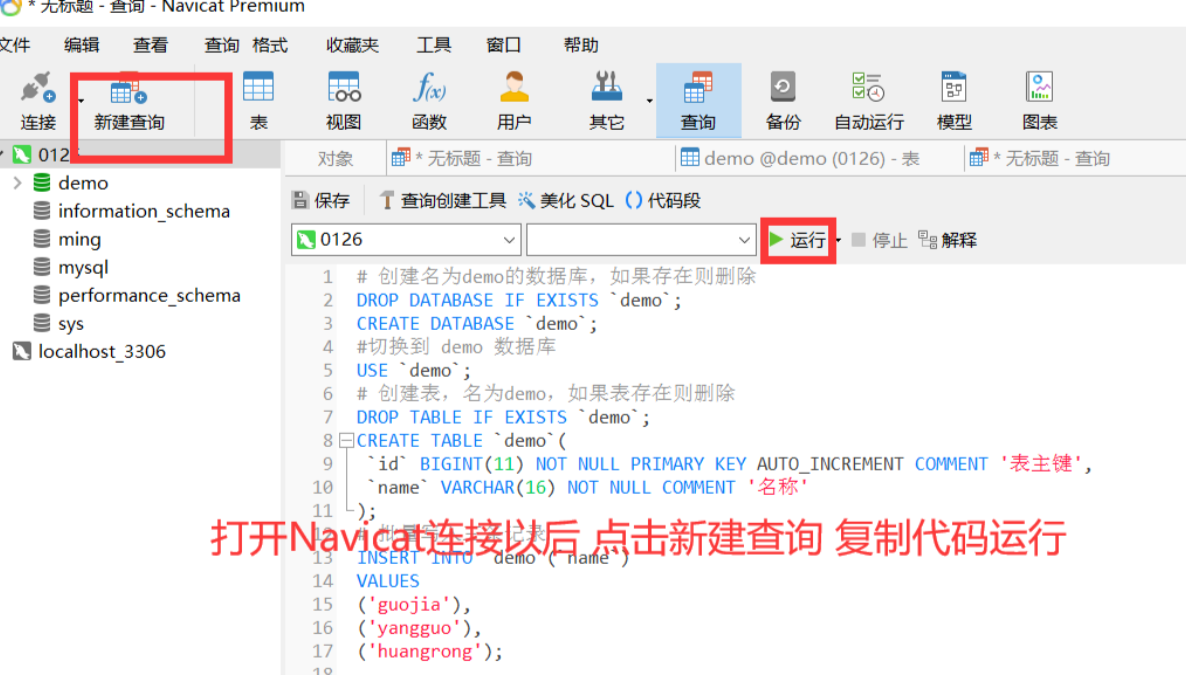
Task: Open the 函数 (Function) toolbar icon
Action: point(429,101)
